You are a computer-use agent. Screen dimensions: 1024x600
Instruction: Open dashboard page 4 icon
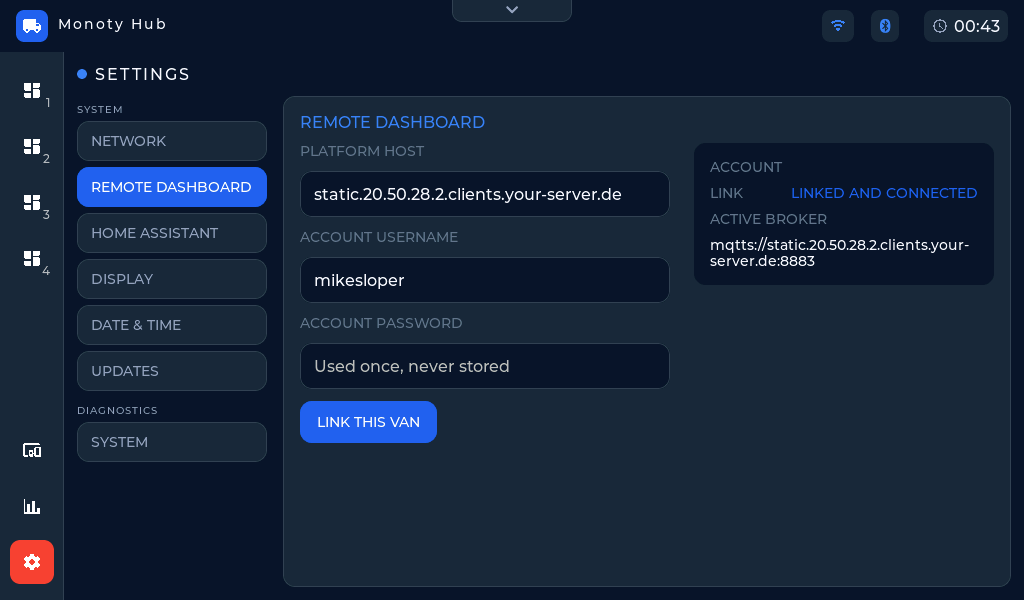32,259
